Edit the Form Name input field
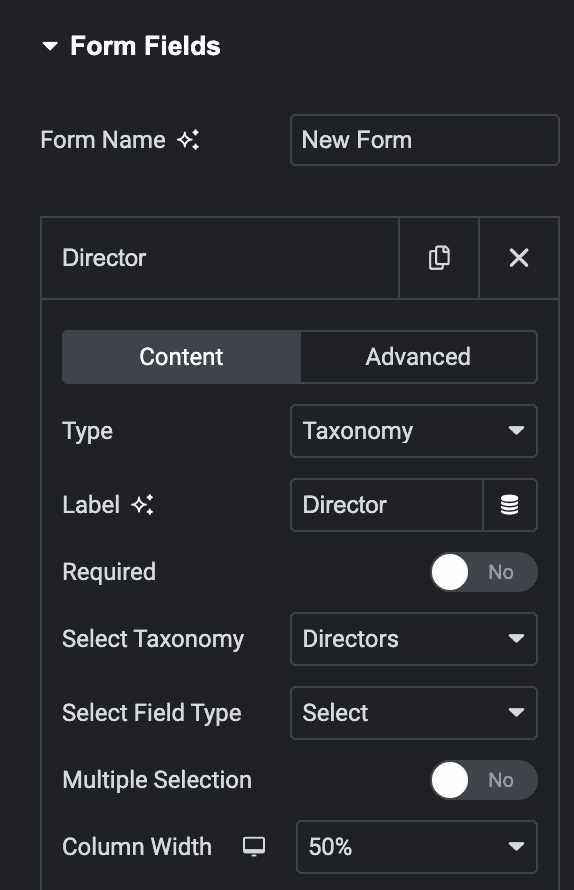The height and width of the screenshot is (890, 574). tap(425, 140)
